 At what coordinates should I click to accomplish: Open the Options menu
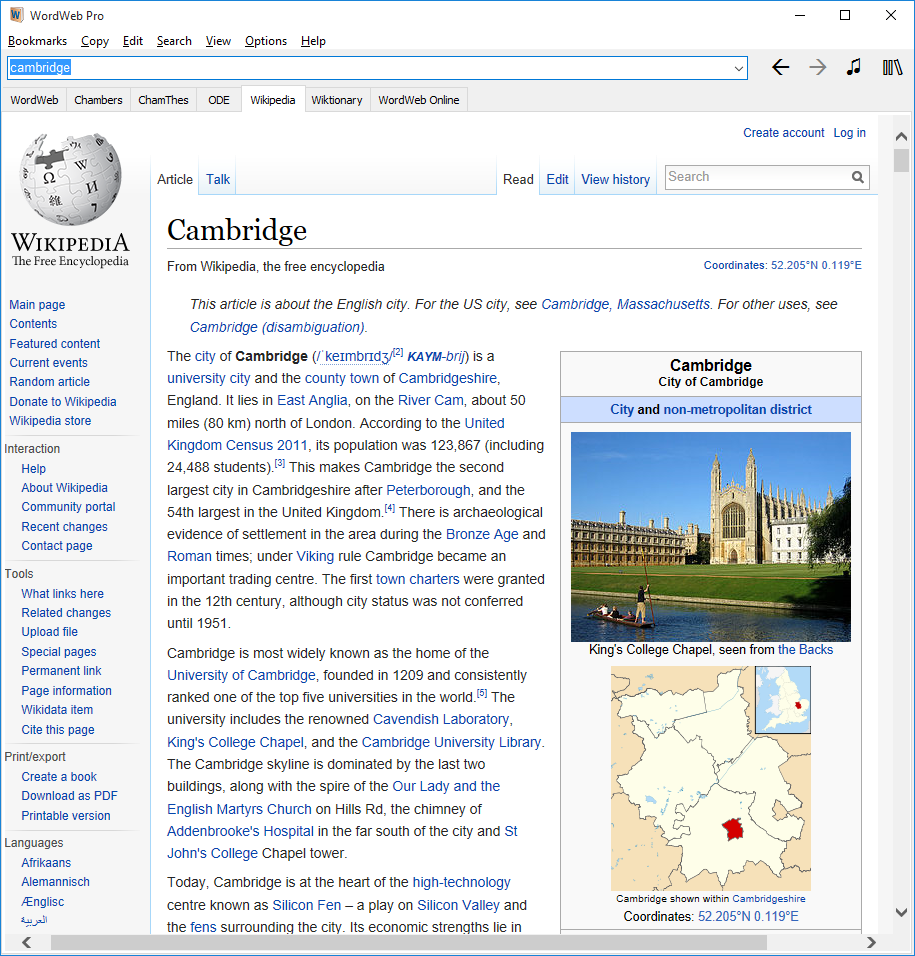[x=266, y=41]
